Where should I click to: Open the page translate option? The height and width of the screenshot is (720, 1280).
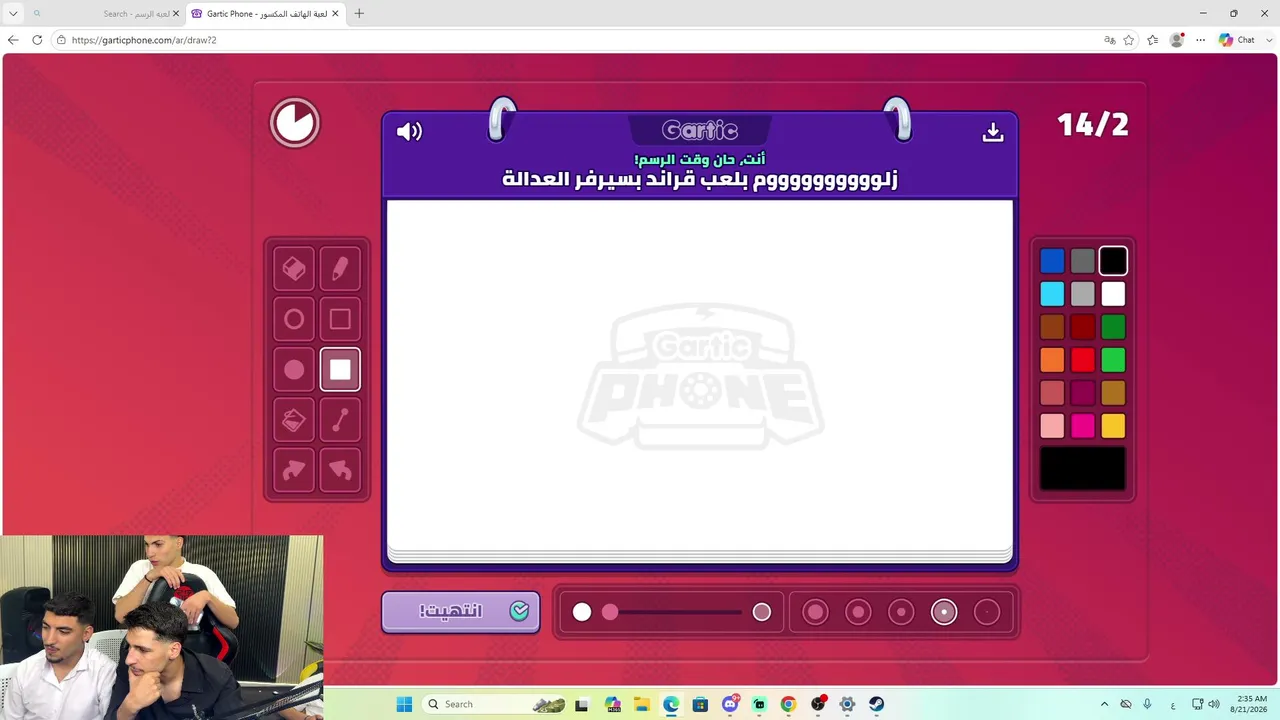point(1109,40)
